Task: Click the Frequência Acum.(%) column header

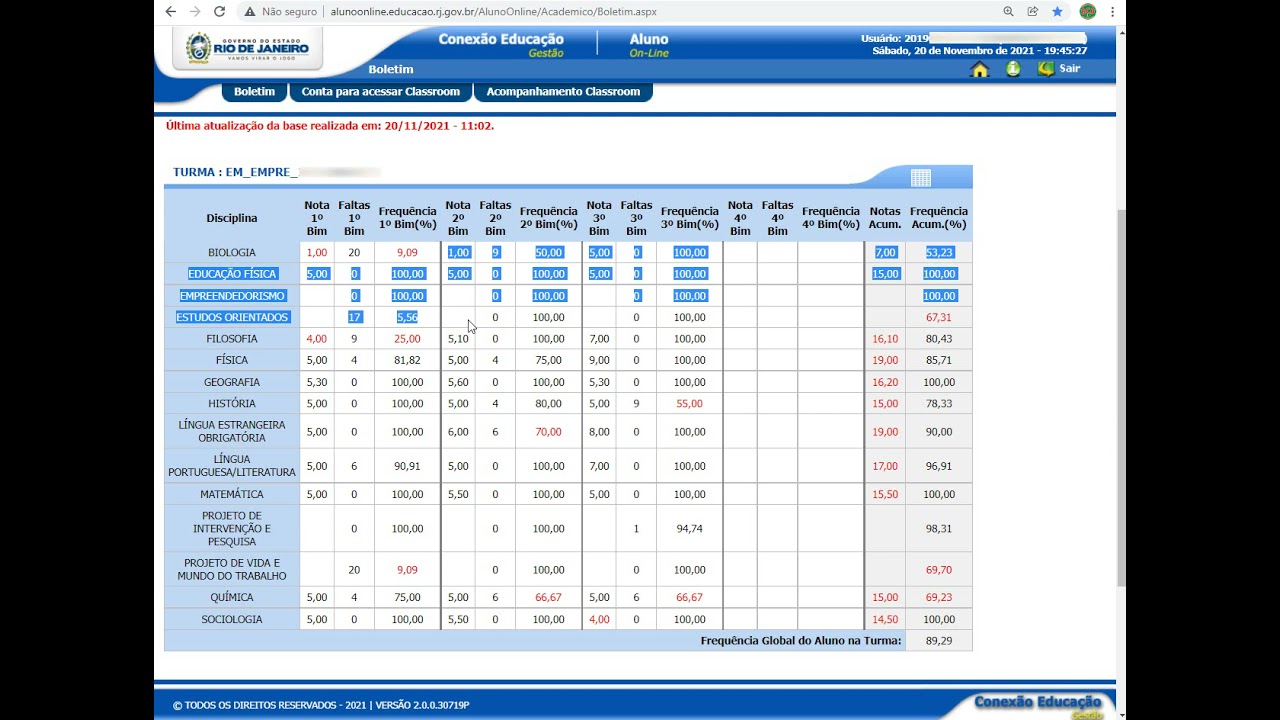Action: click(x=939, y=218)
